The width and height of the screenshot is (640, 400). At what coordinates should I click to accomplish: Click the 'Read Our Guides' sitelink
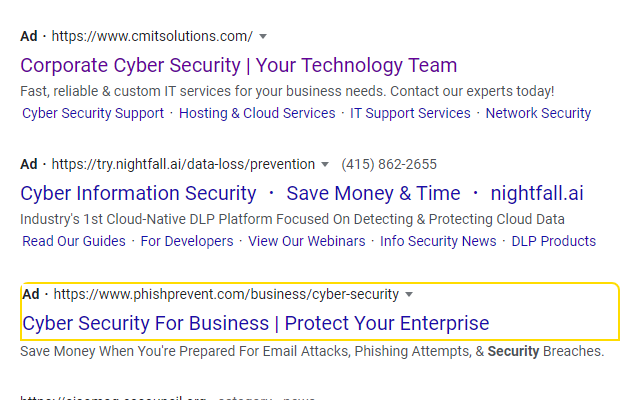(x=74, y=241)
